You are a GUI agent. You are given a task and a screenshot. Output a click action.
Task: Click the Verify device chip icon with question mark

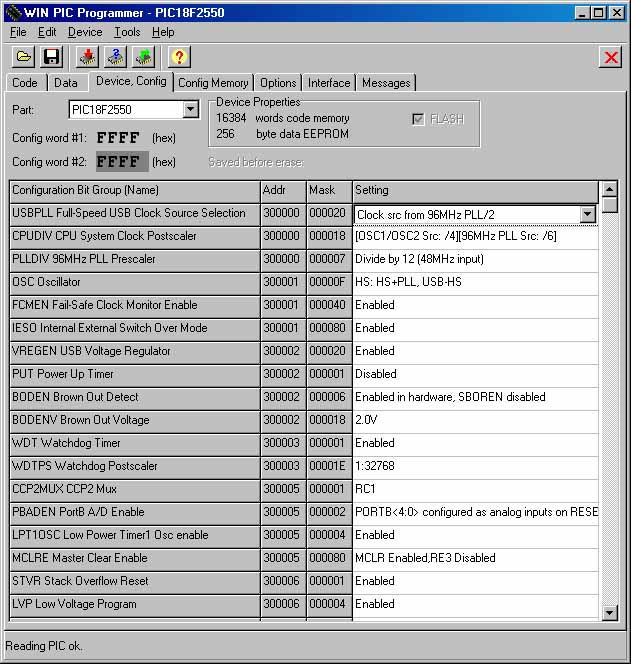pyautogui.click(x=115, y=57)
